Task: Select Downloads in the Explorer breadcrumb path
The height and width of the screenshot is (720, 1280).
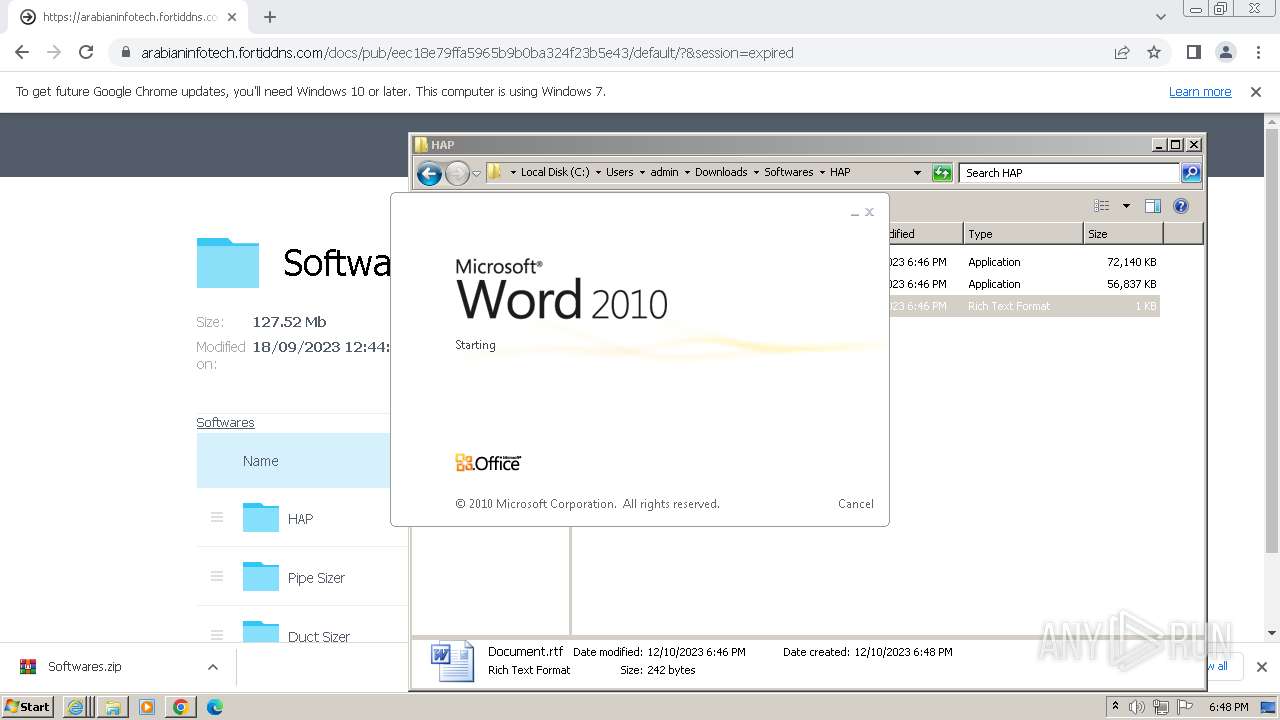Action: pyautogui.click(x=721, y=172)
